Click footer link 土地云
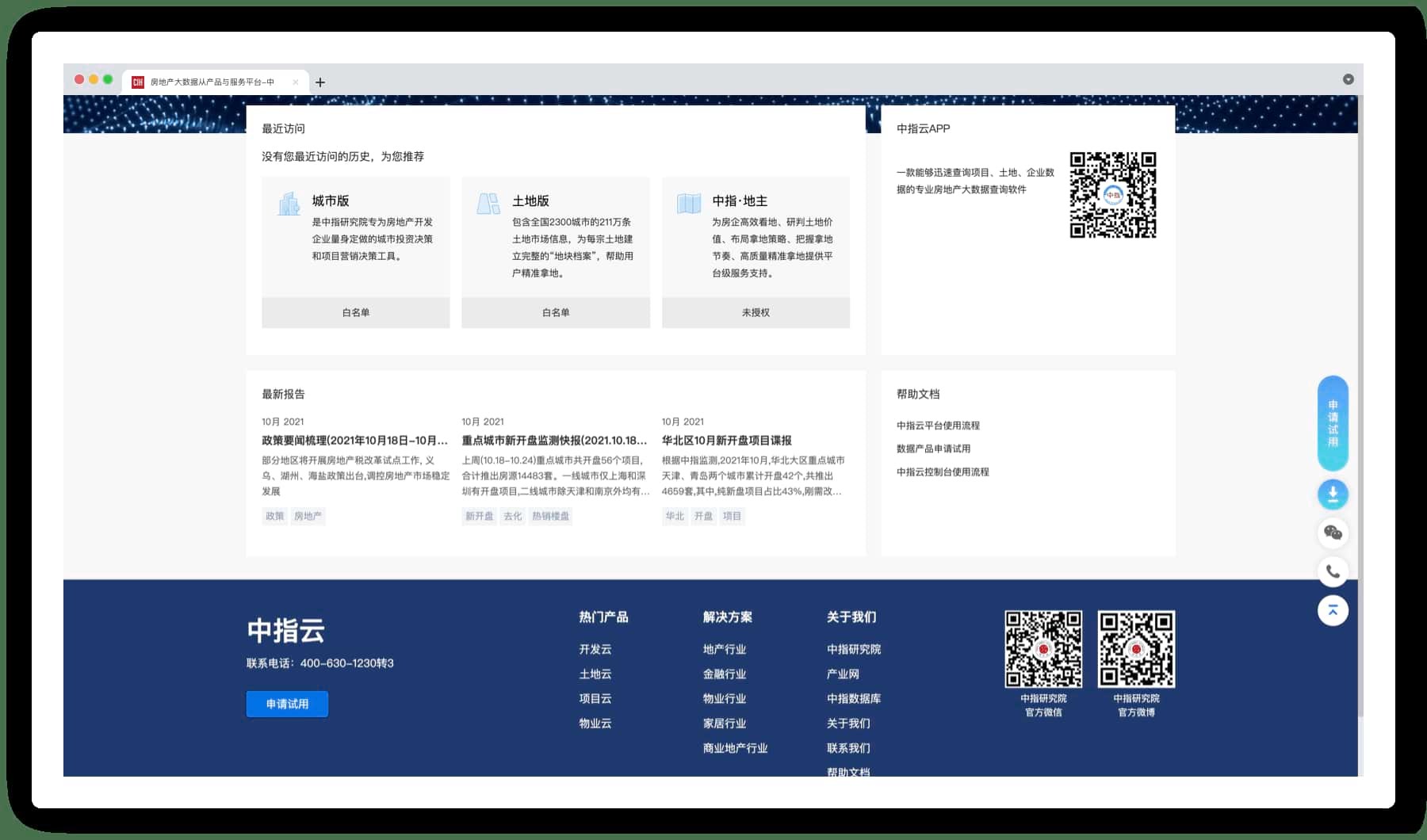The width and height of the screenshot is (1427, 840). point(595,674)
